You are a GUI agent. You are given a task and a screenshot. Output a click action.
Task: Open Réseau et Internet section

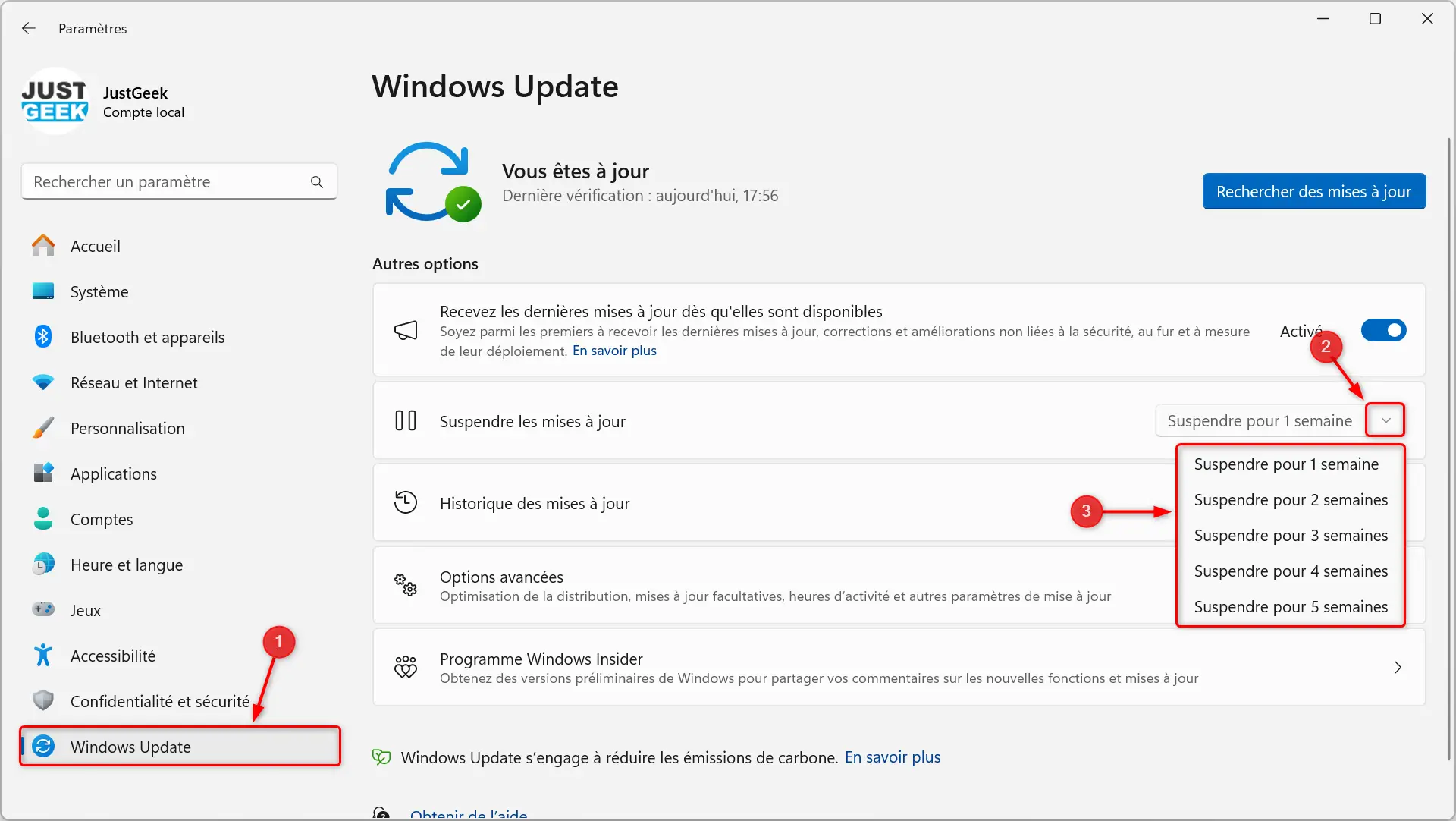[x=179, y=382]
